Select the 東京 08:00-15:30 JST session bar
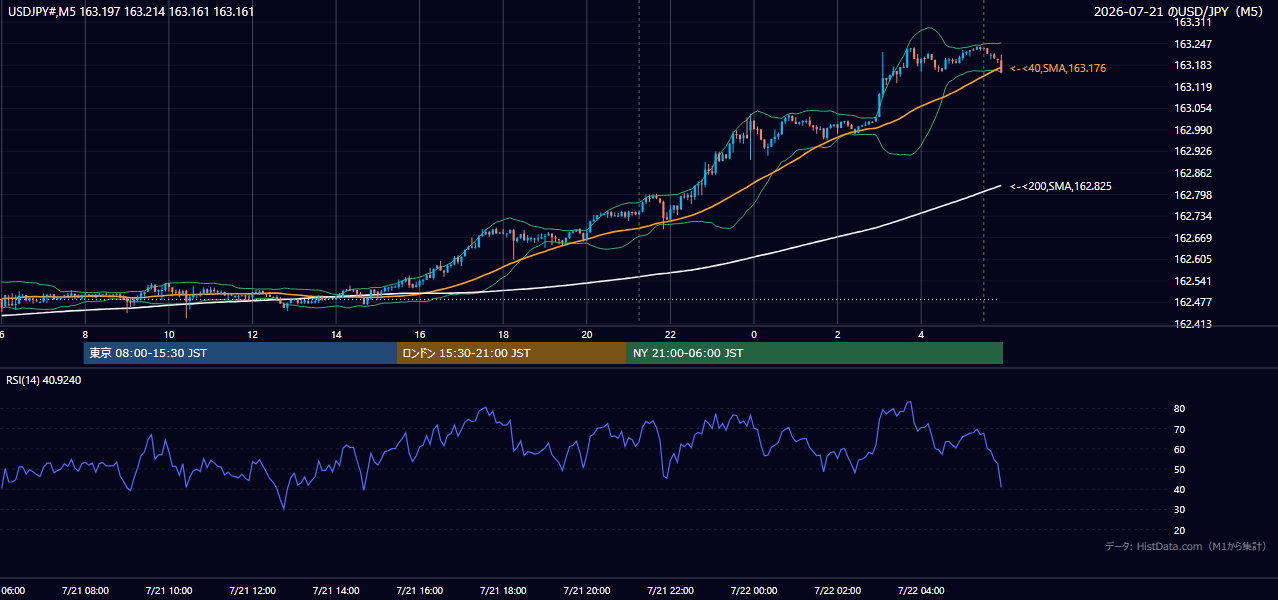Viewport: 1278px width, 600px height. point(240,353)
